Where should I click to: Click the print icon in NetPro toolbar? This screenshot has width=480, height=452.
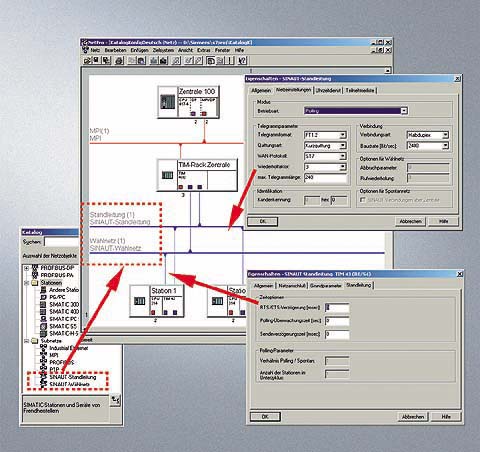pos(119,60)
